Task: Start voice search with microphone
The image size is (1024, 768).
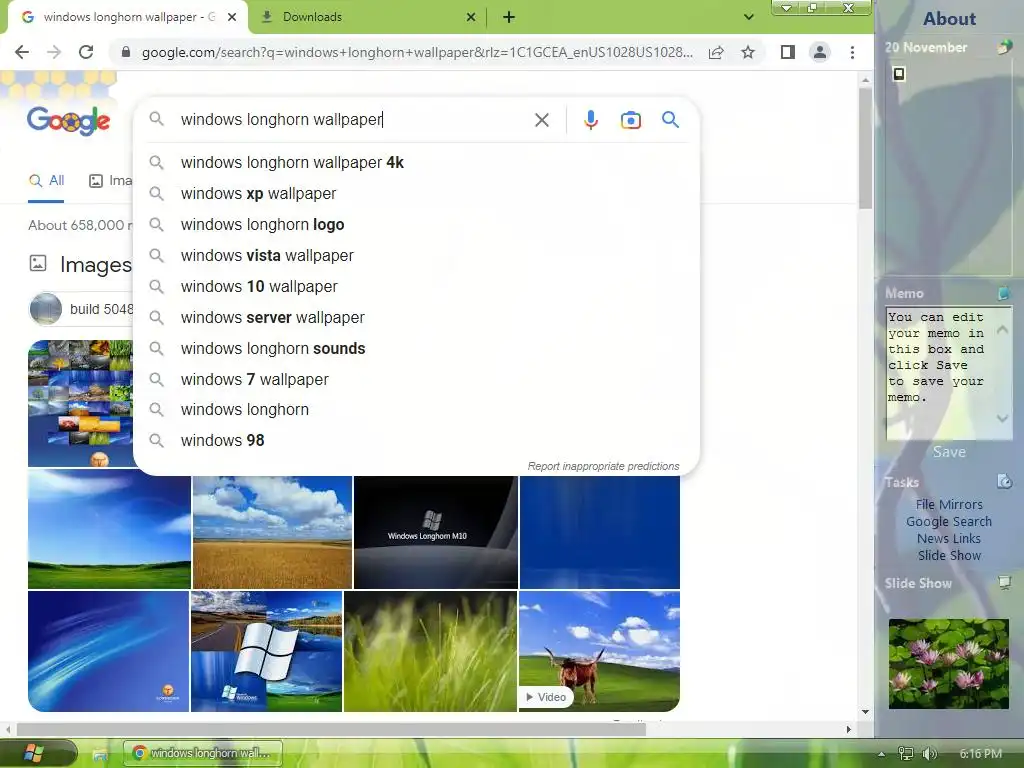Action: pyautogui.click(x=590, y=120)
